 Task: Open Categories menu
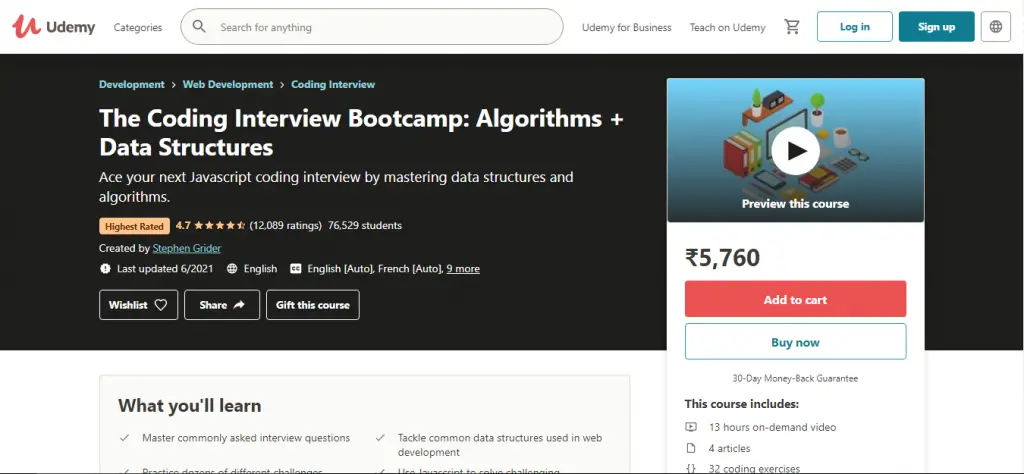coord(138,27)
